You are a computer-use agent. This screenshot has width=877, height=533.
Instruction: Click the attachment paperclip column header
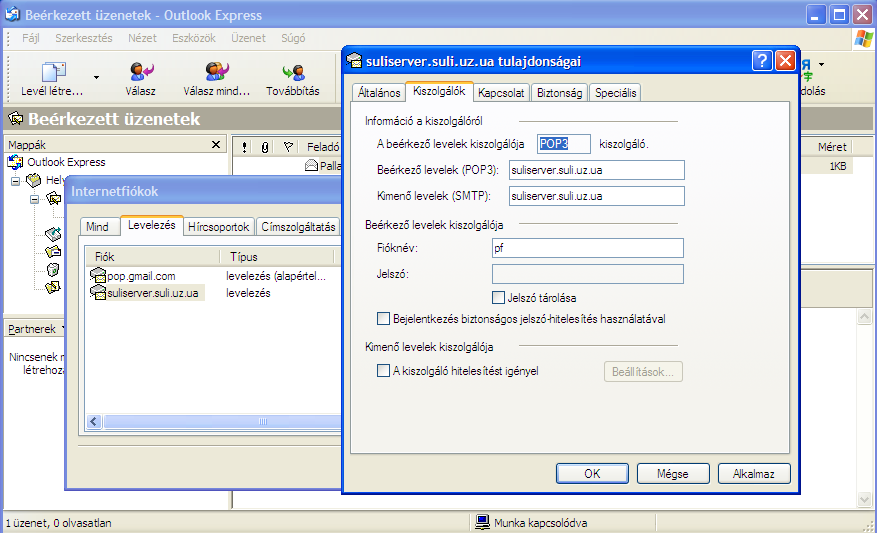265,147
